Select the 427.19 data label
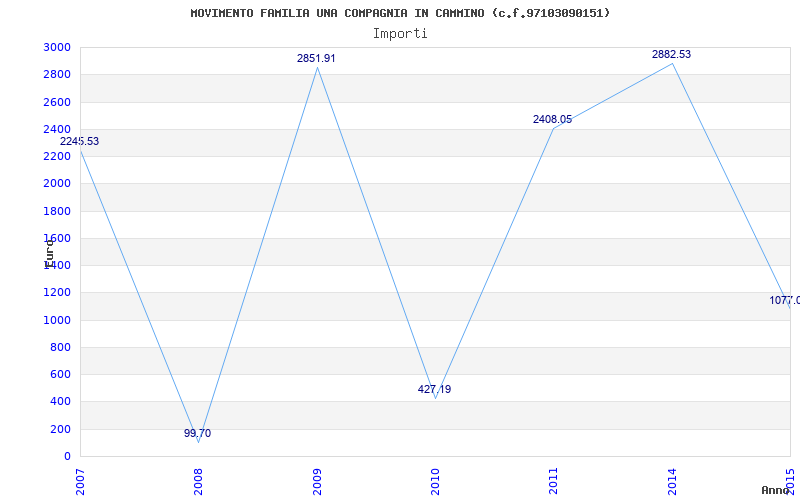800x500 pixels. (434, 389)
